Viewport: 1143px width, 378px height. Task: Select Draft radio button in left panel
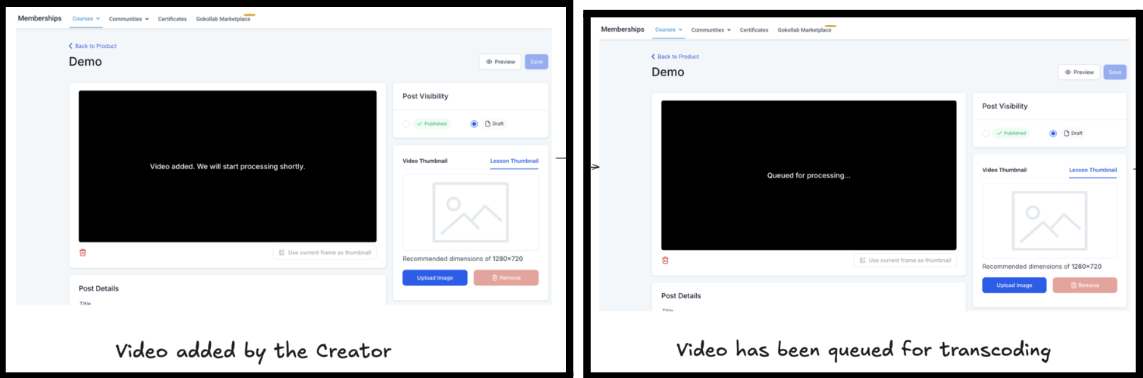(x=475, y=124)
